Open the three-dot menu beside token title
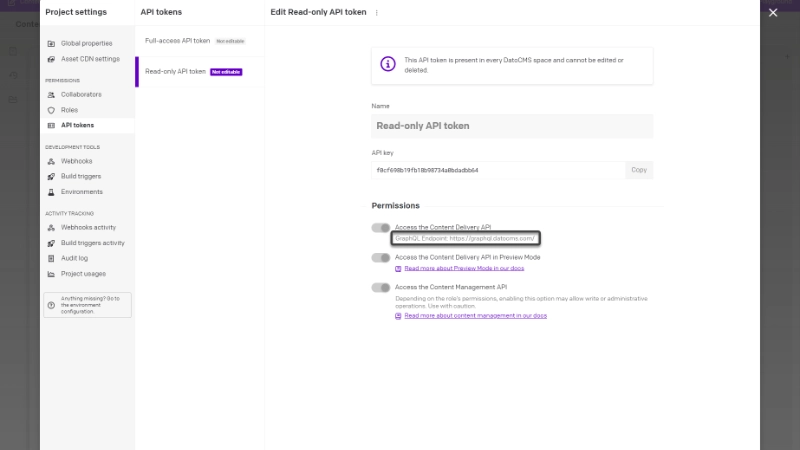 377,13
